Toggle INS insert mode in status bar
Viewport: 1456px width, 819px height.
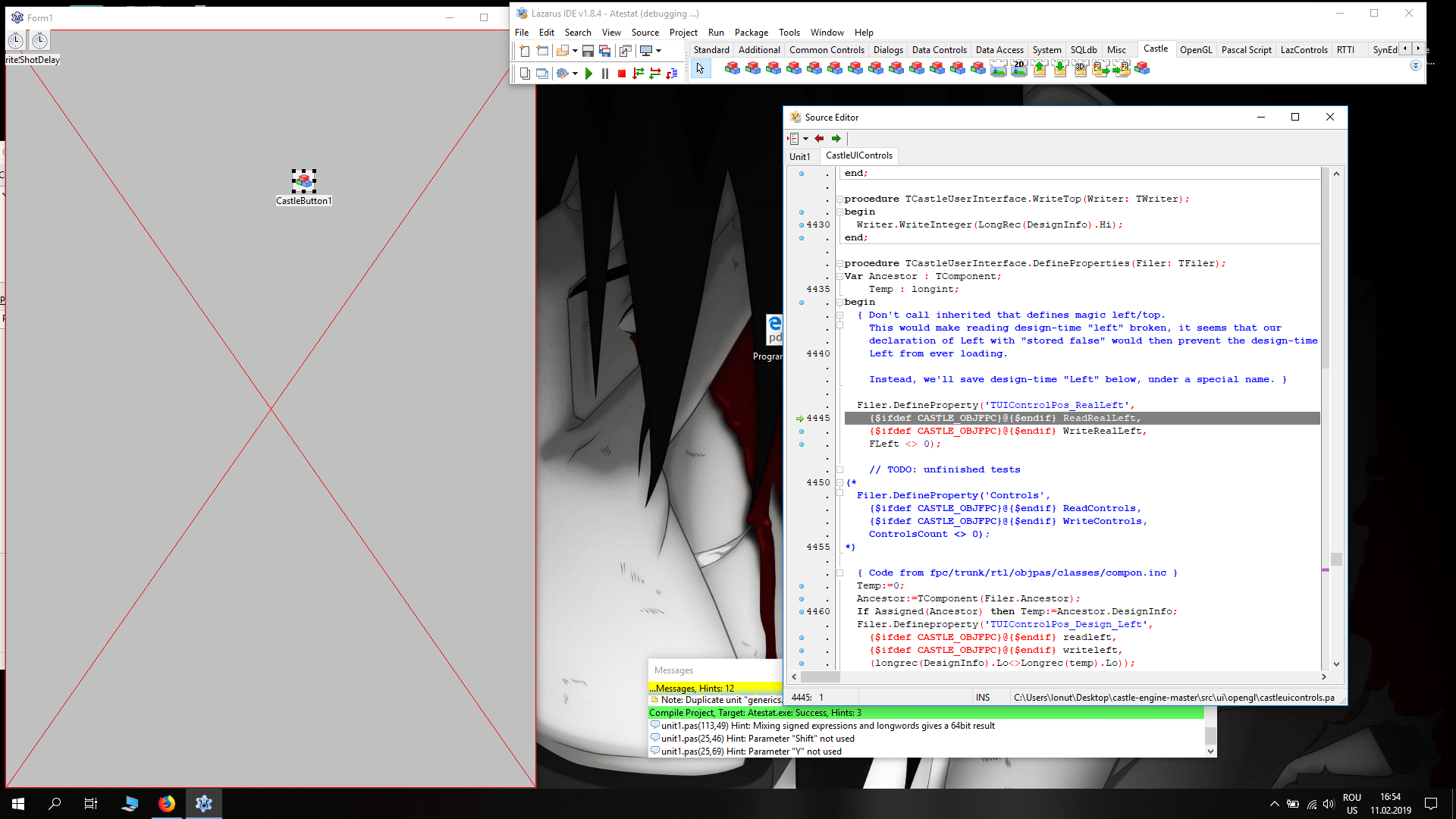983,698
